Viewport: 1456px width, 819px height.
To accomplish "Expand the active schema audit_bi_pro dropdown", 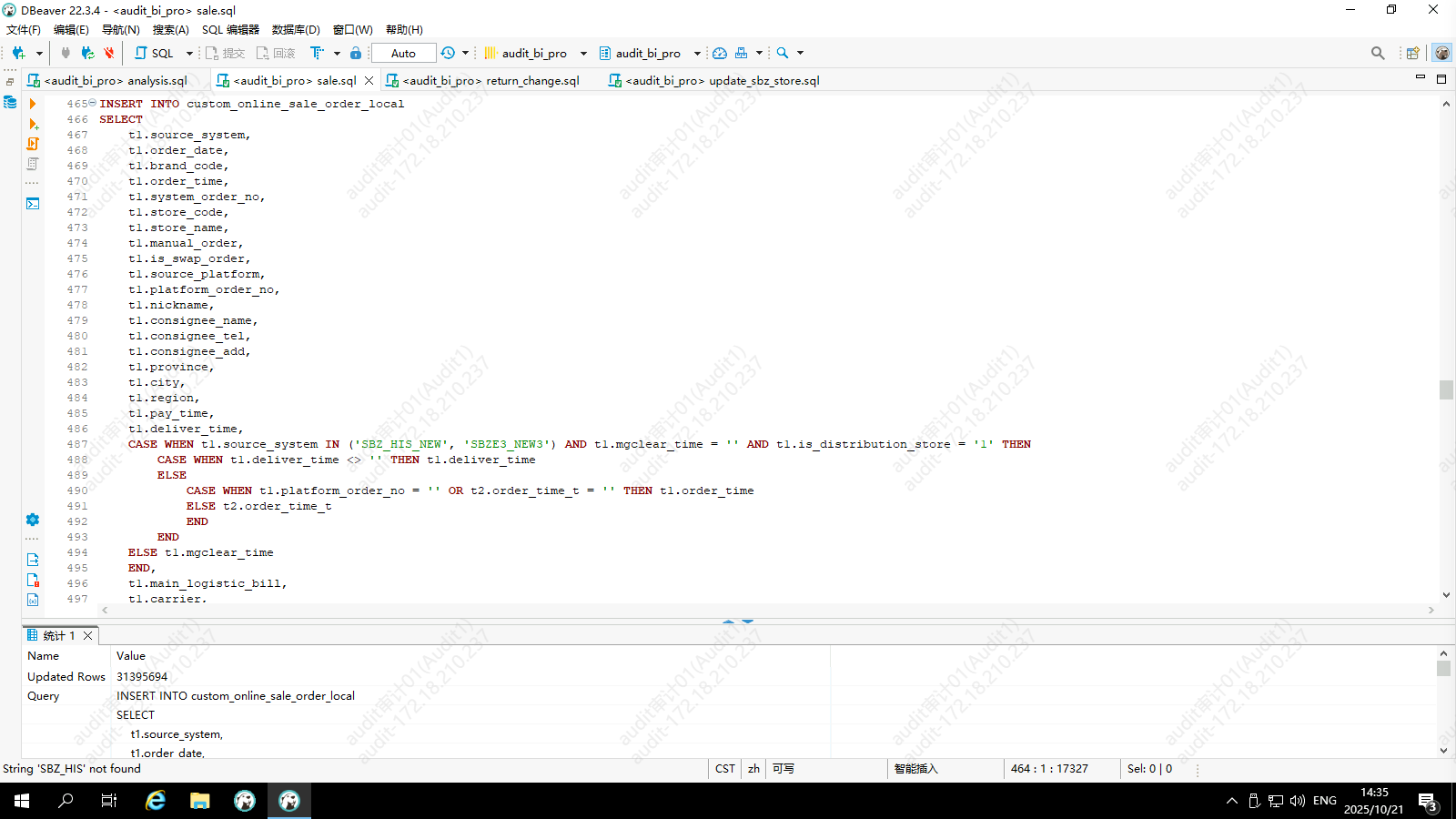I will pos(697,54).
